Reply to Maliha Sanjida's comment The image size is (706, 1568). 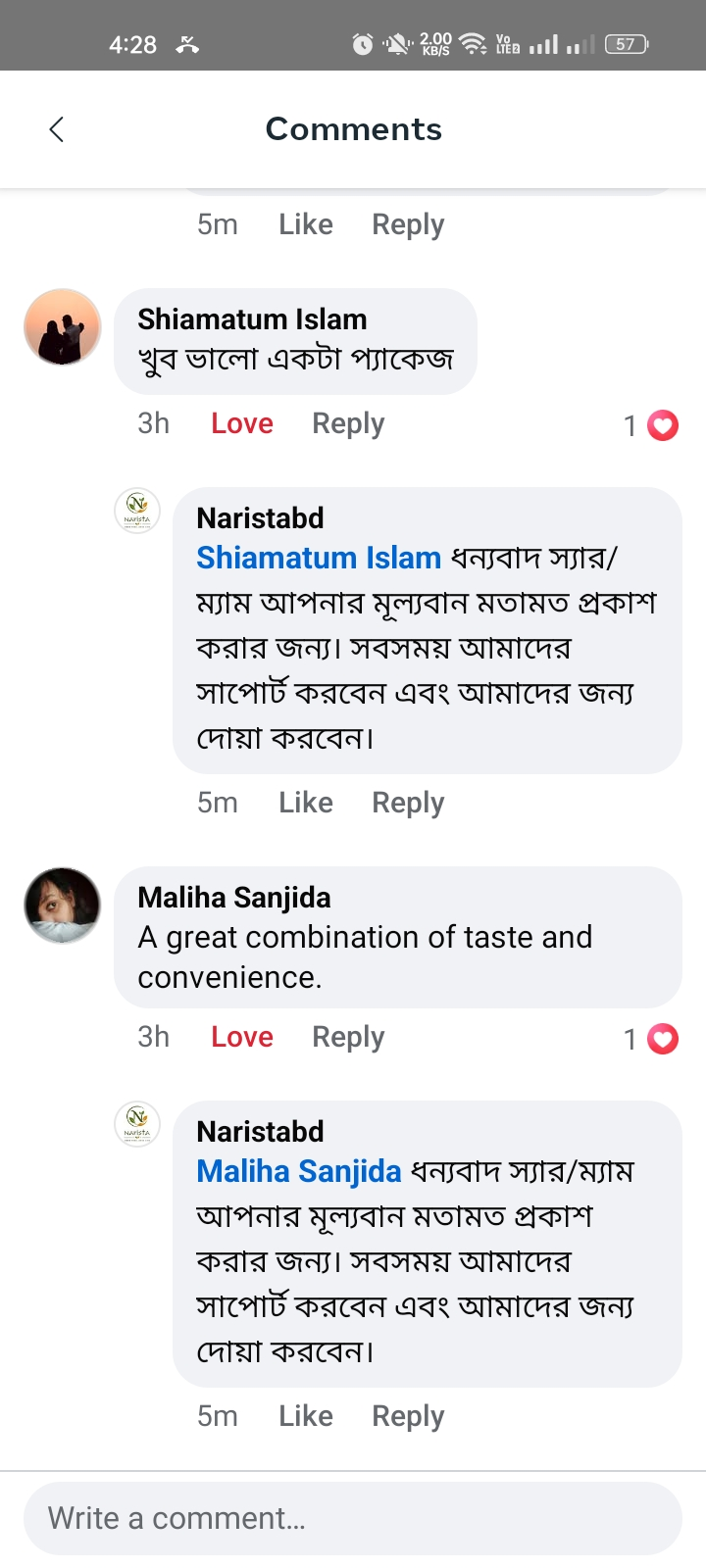[348, 1037]
